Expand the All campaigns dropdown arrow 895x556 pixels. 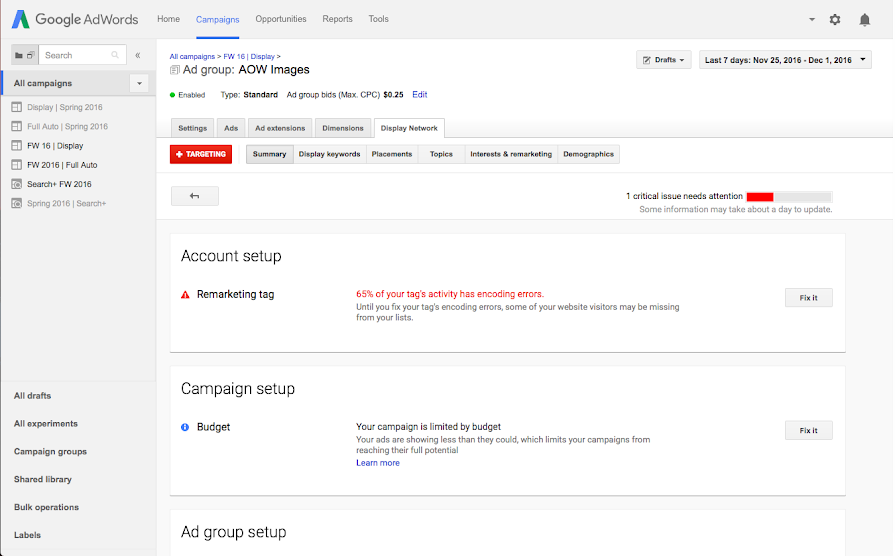(x=139, y=83)
